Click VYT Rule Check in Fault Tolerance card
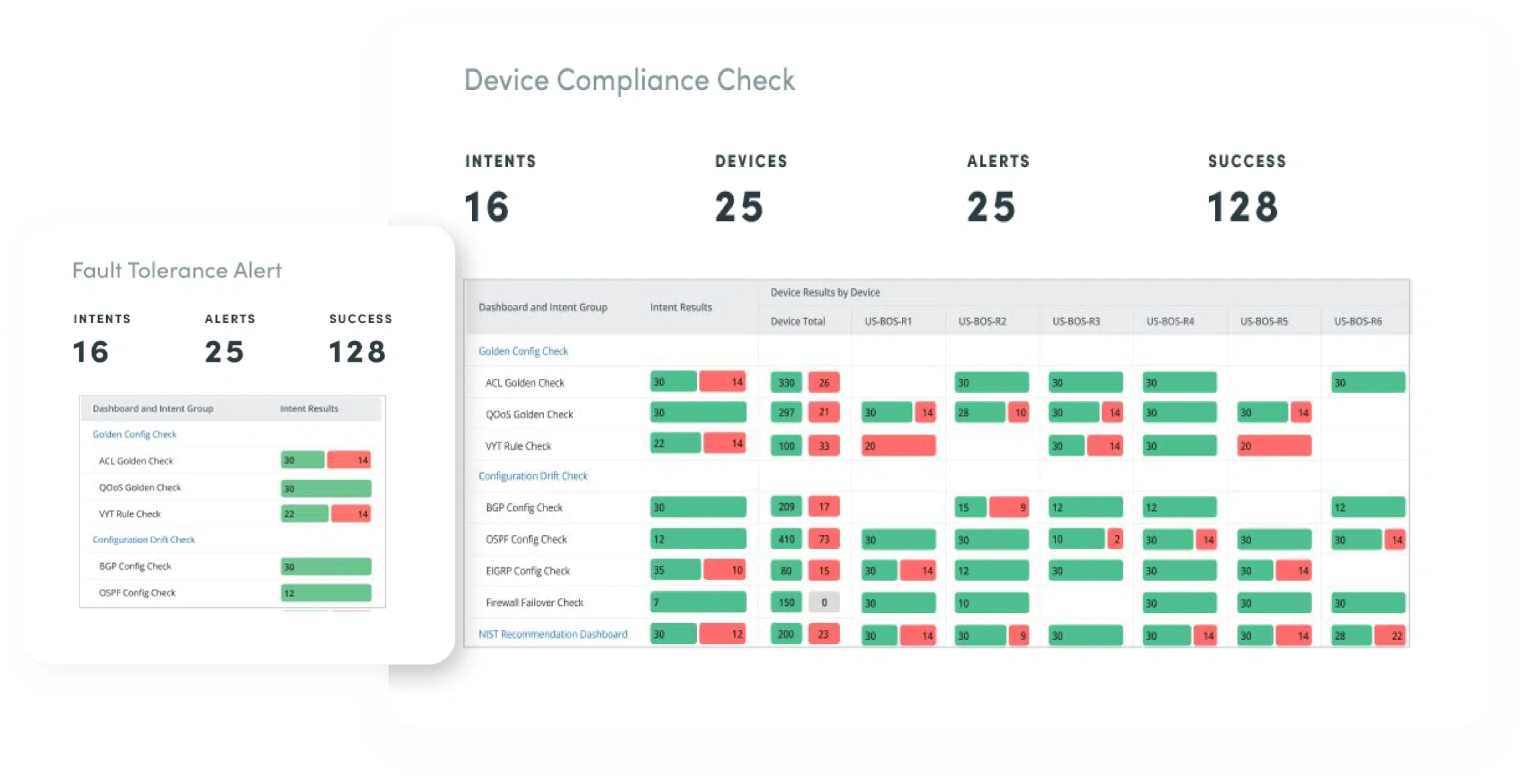 (130, 514)
